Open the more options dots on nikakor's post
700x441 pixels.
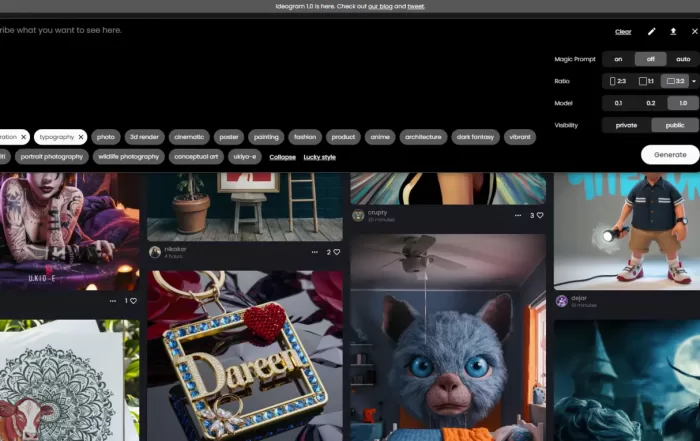315,252
